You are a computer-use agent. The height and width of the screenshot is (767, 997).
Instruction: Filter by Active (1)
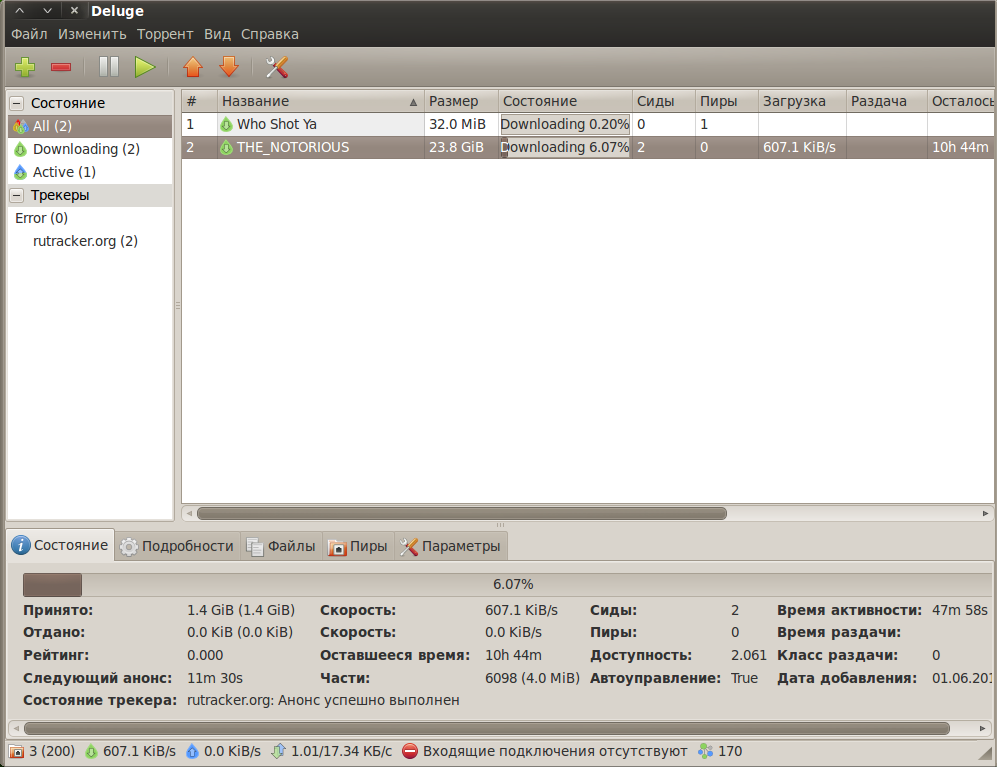(90, 172)
